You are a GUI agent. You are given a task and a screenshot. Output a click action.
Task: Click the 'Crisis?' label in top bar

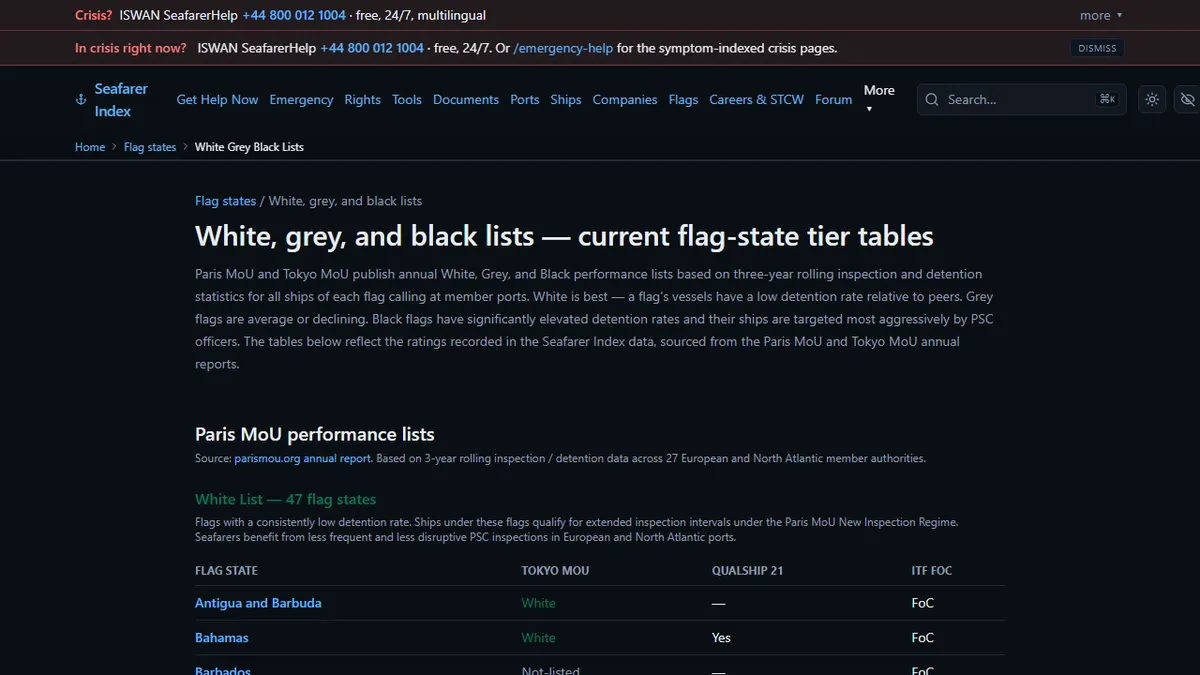[94, 15]
